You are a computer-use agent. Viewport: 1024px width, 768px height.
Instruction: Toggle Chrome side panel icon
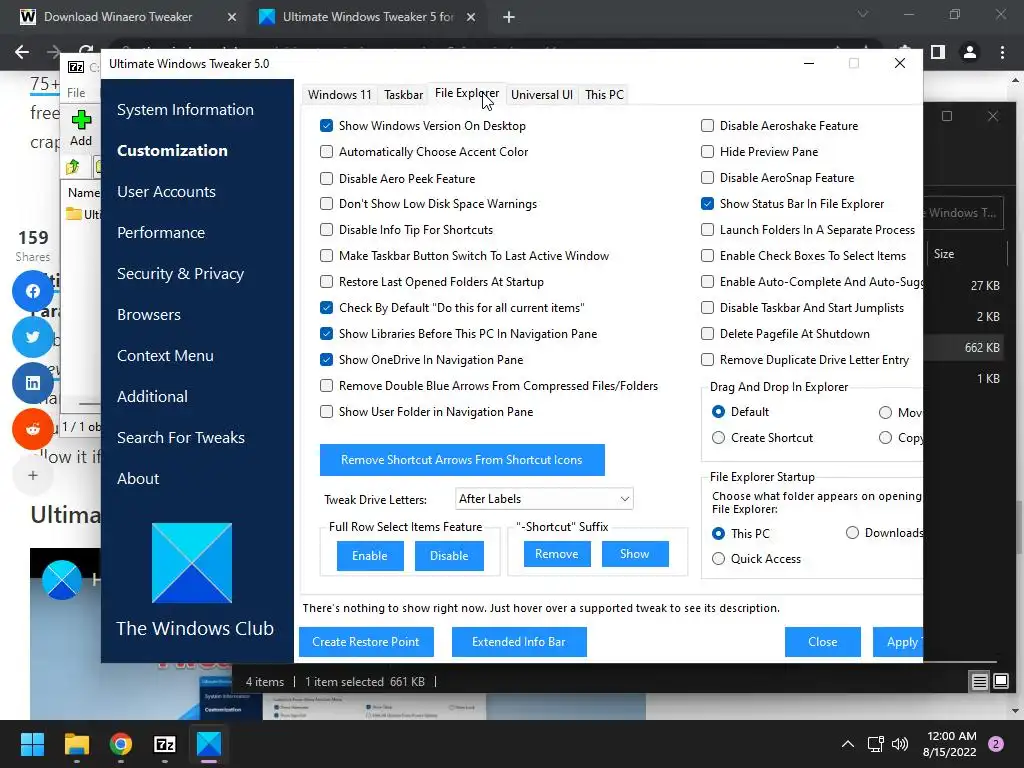938,52
